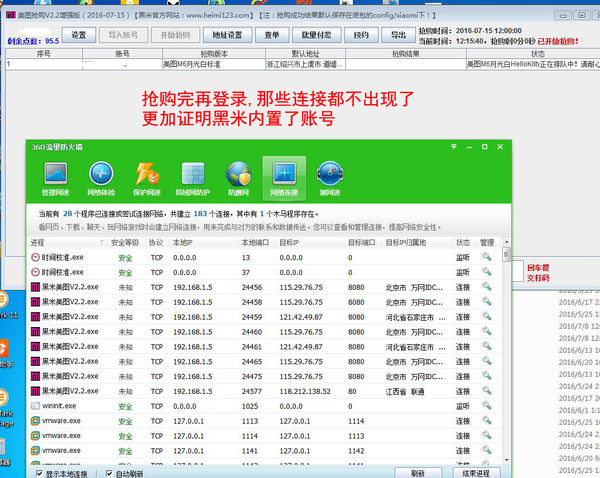This screenshot has width=600, height=478.
Task: Select 浙江绍兴市上虞市 address cell
Action: point(305,64)
